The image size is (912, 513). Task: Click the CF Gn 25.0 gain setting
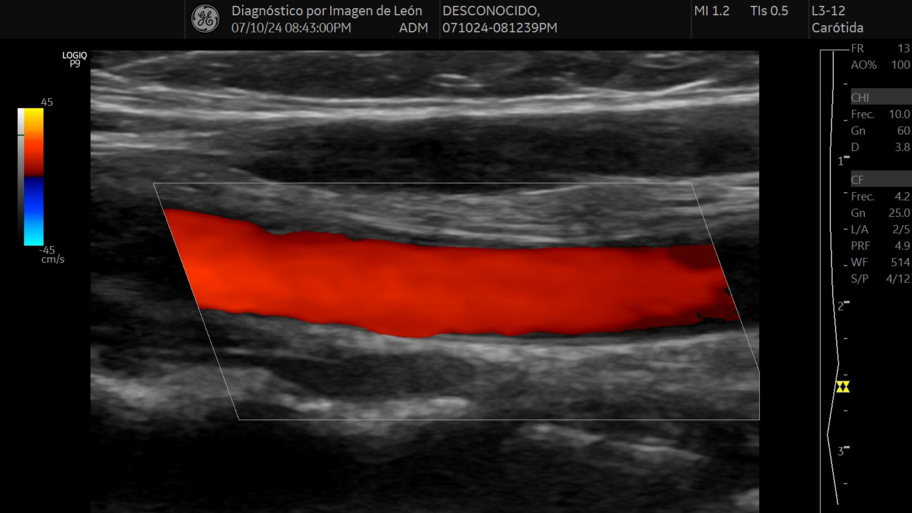point(880,213)
